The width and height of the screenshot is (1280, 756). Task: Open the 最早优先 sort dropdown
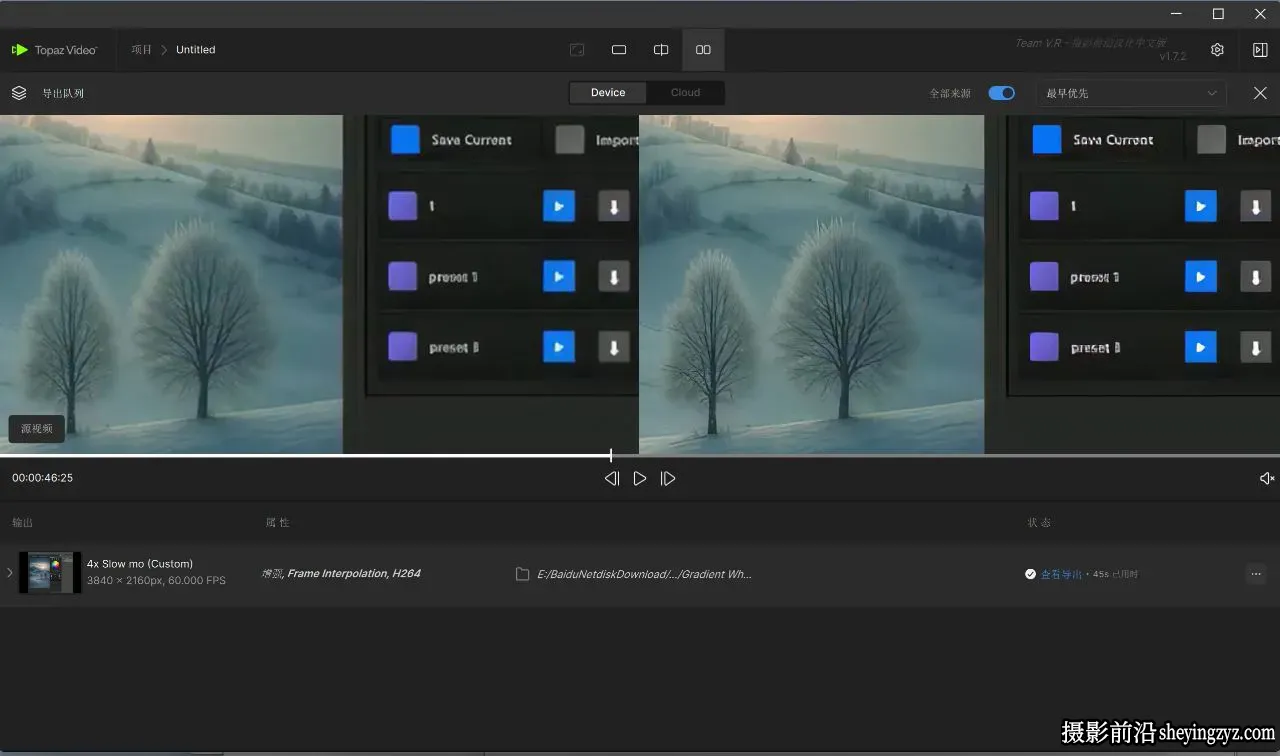point(1131,93)
